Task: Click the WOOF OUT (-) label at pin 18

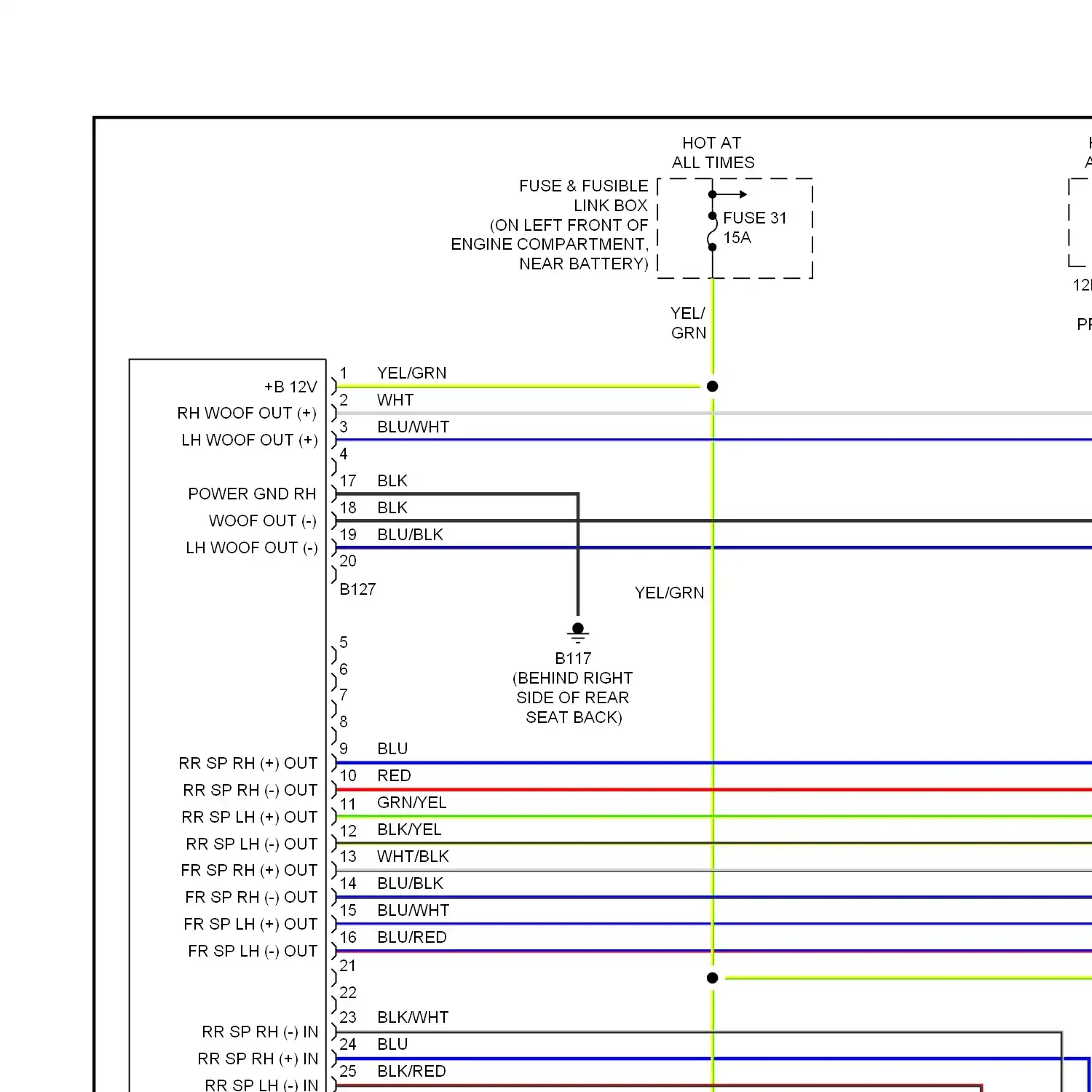Action: [x=263, y=521]
